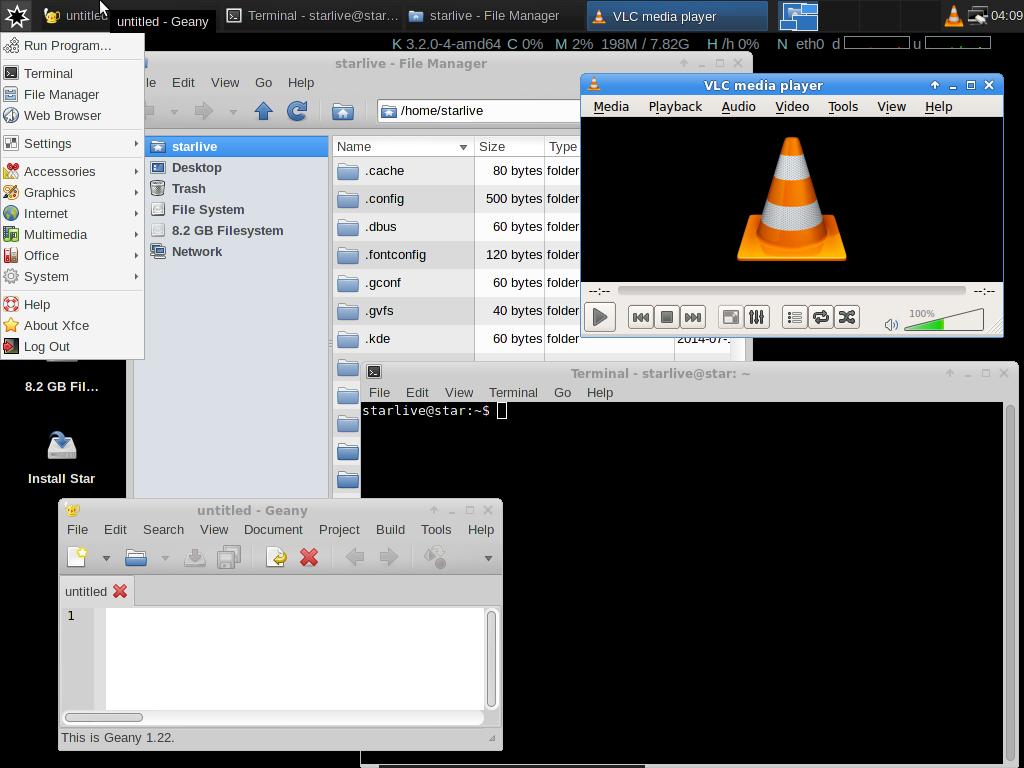Open file icon in Geany toolbar
This screenshot has width=1024, height=768.
coord(136,557)
